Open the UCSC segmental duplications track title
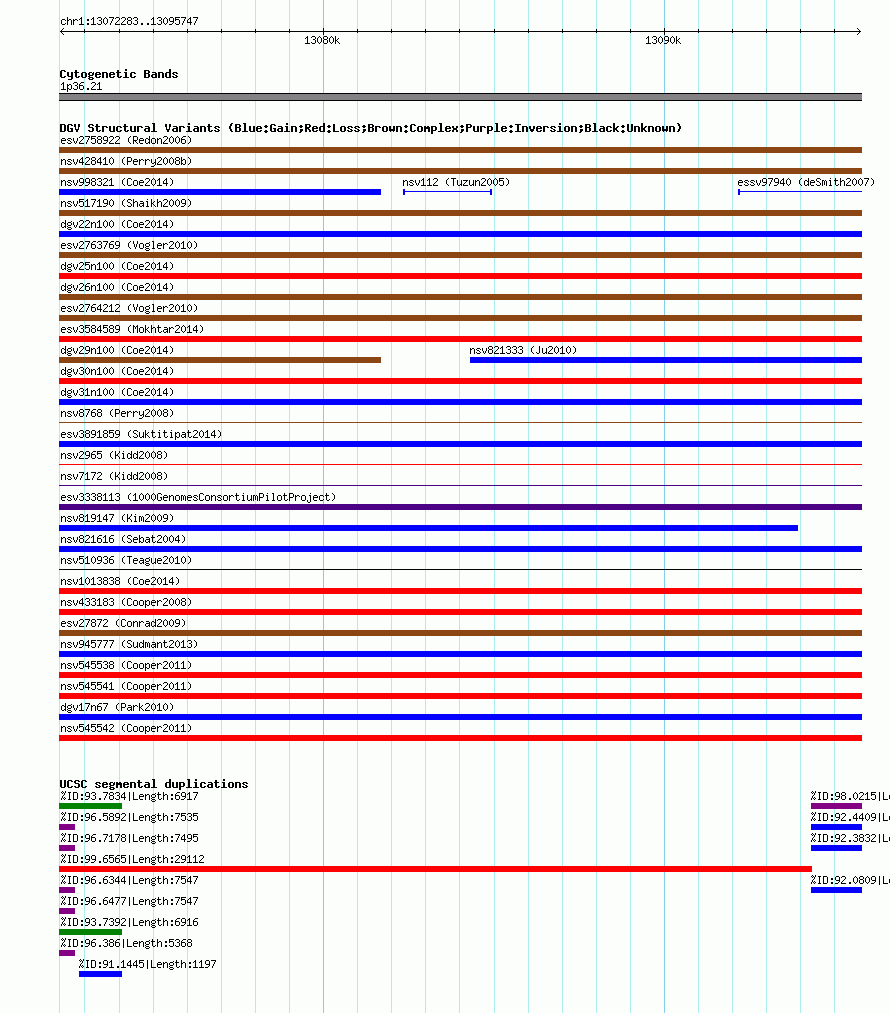 pos(154,784)
